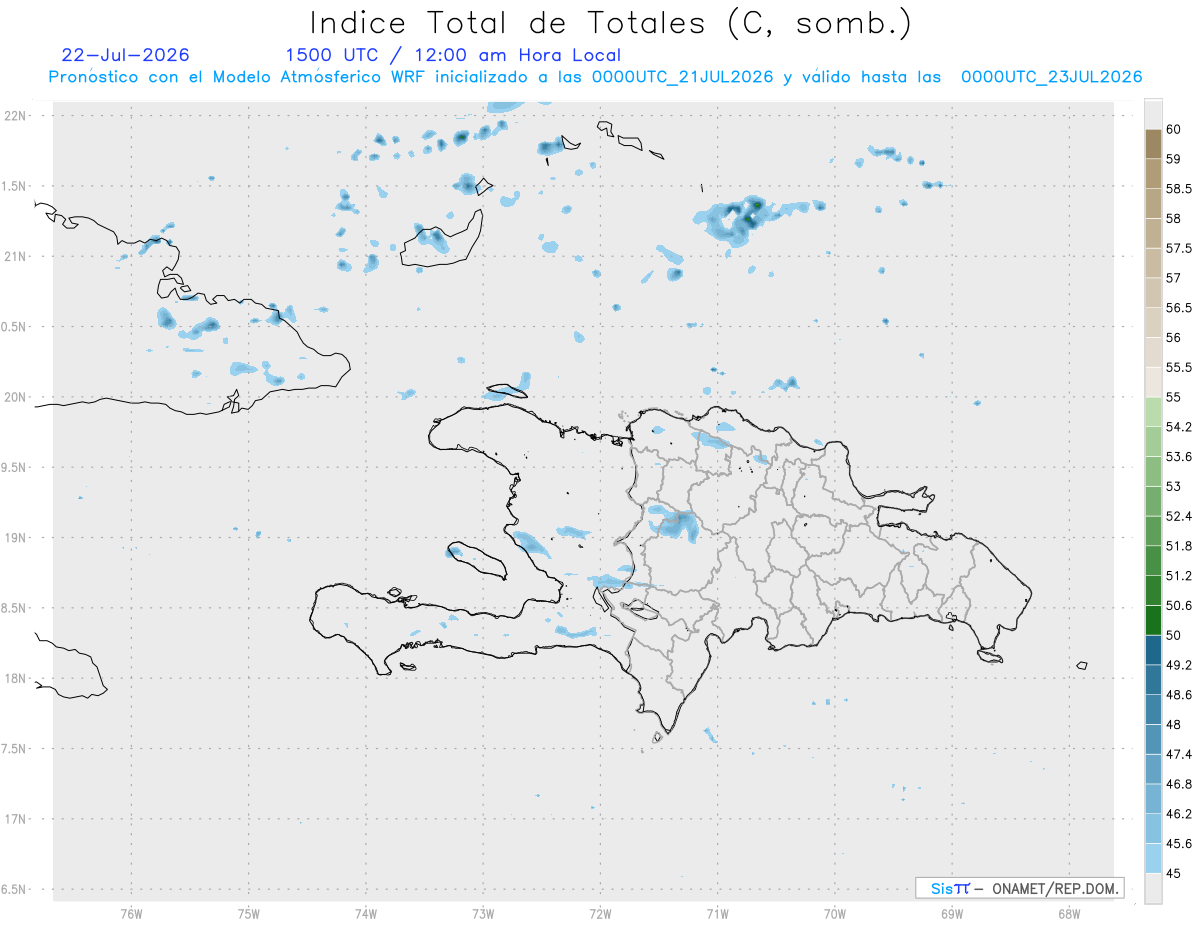1200x927 pixels.
Task: Choose the green swatch between 52.4 and 53
Action: pyautogui.click(x=1153, y=501)
